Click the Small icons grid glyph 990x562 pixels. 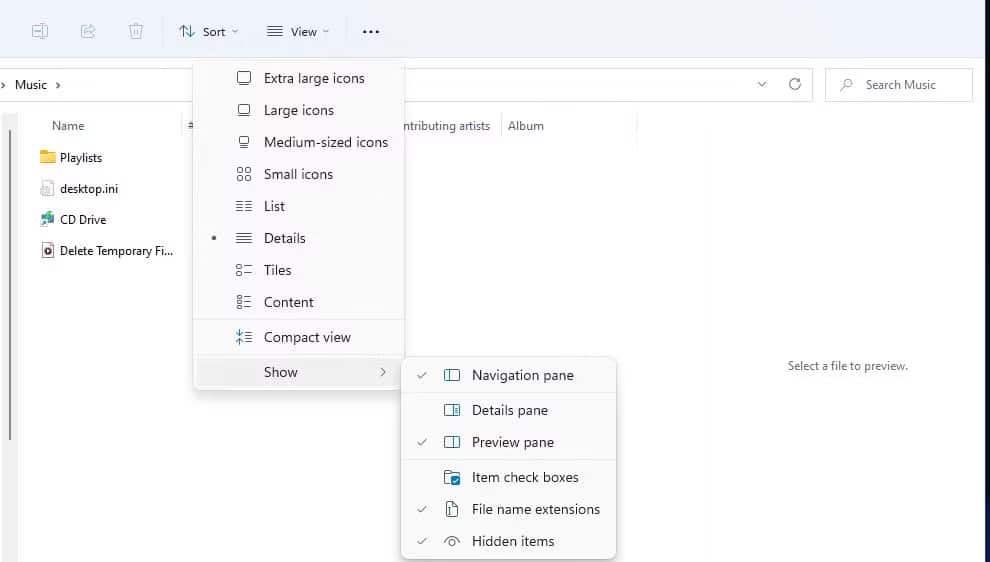(244, 174)
